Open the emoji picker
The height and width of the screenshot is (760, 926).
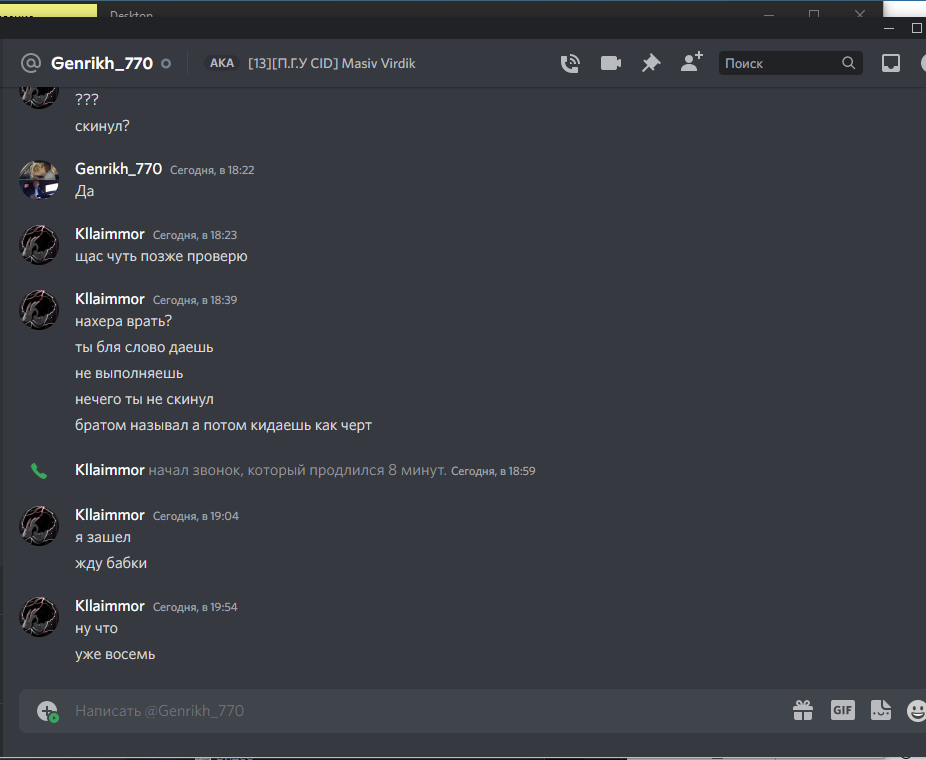917,710
